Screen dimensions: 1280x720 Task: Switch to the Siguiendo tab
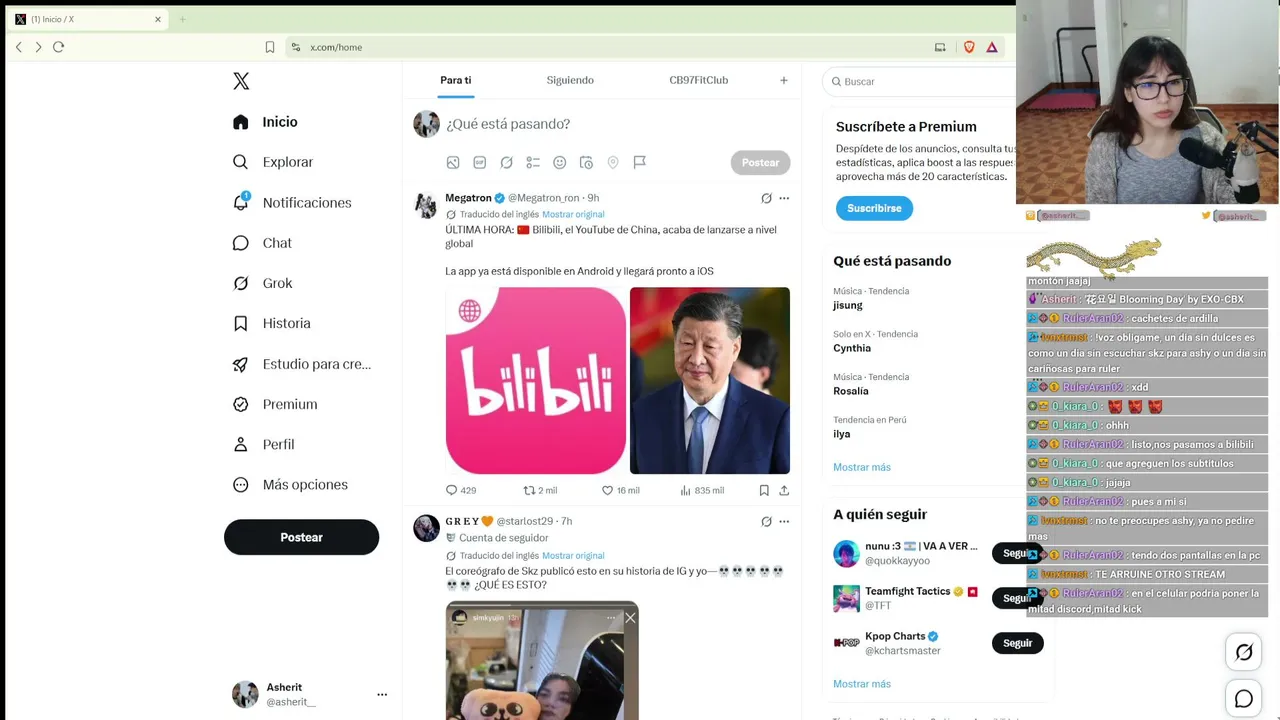click(x=570, y=80)
